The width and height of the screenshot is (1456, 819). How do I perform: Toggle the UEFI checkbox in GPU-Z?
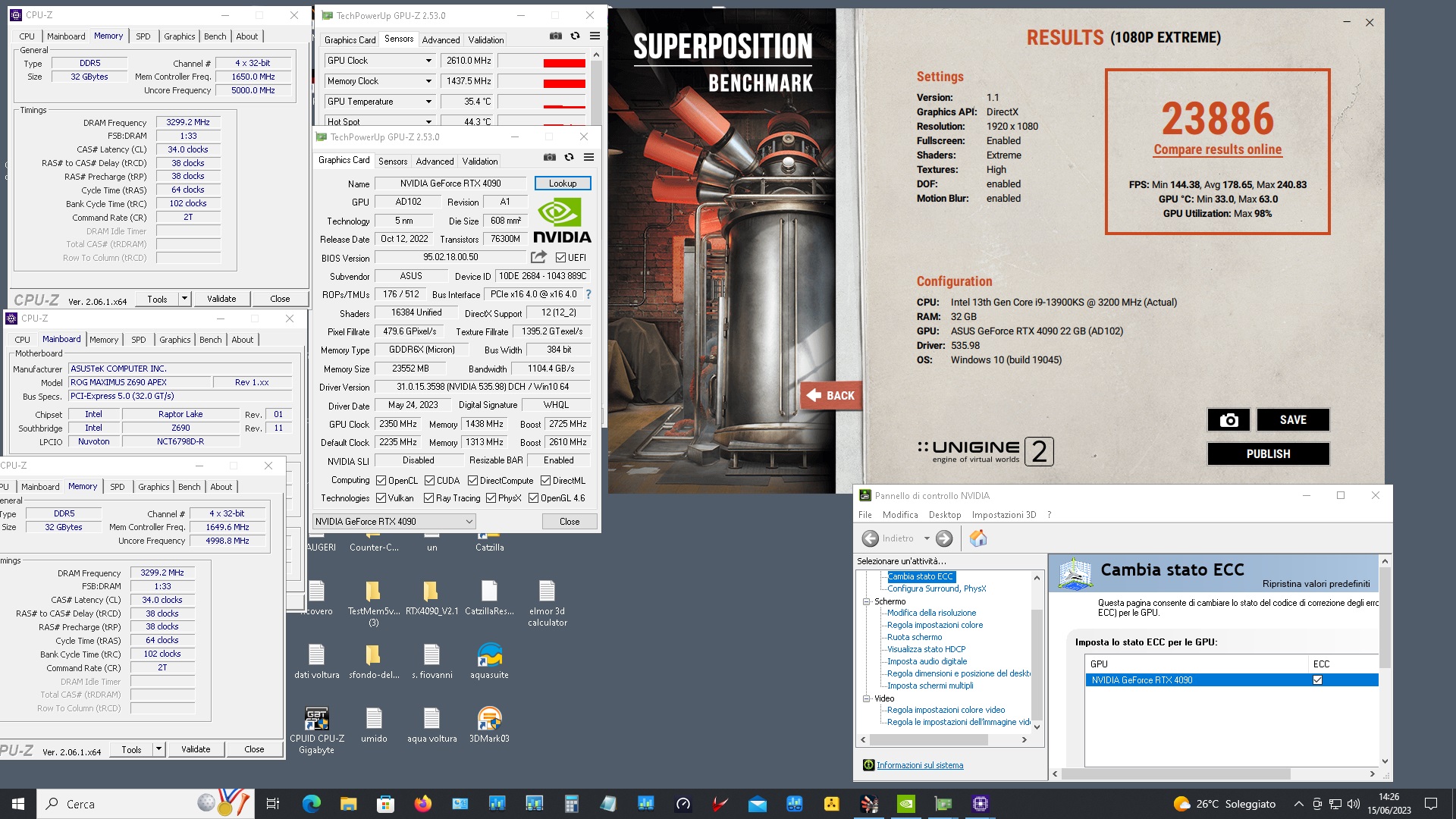click(x=560, y=257)
